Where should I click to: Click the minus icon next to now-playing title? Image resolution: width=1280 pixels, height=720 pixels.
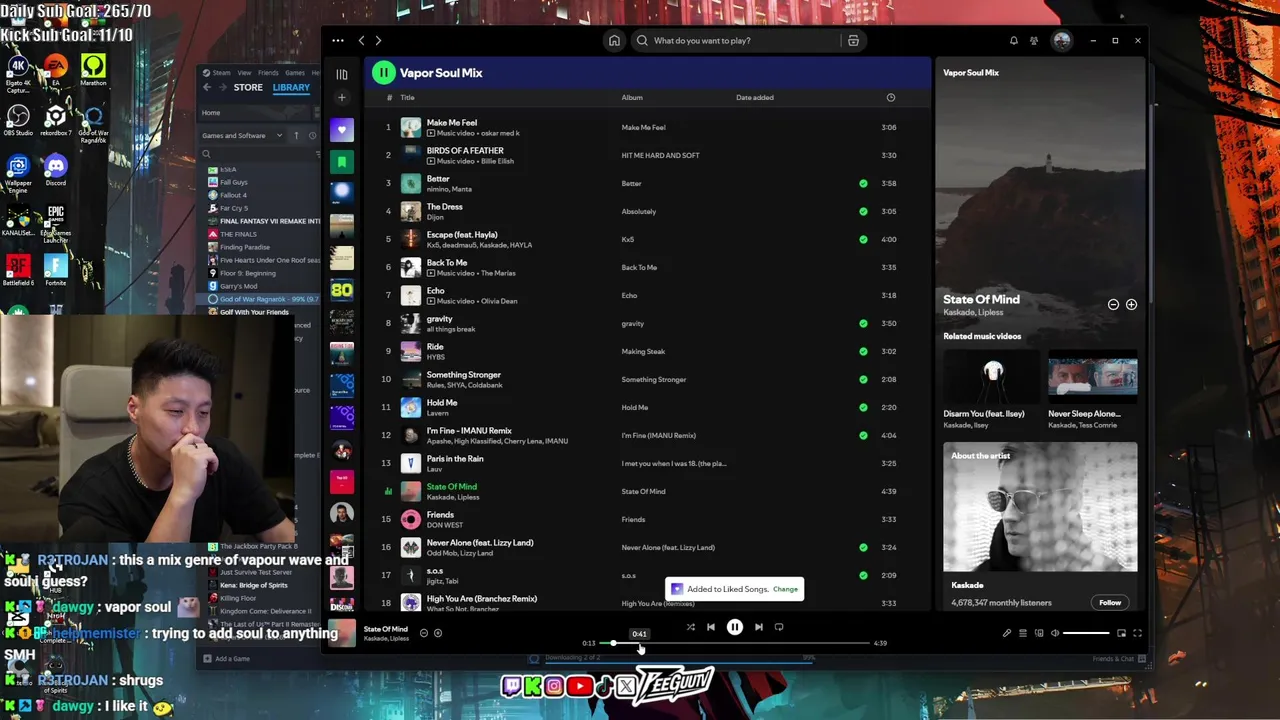pos(424,633)
